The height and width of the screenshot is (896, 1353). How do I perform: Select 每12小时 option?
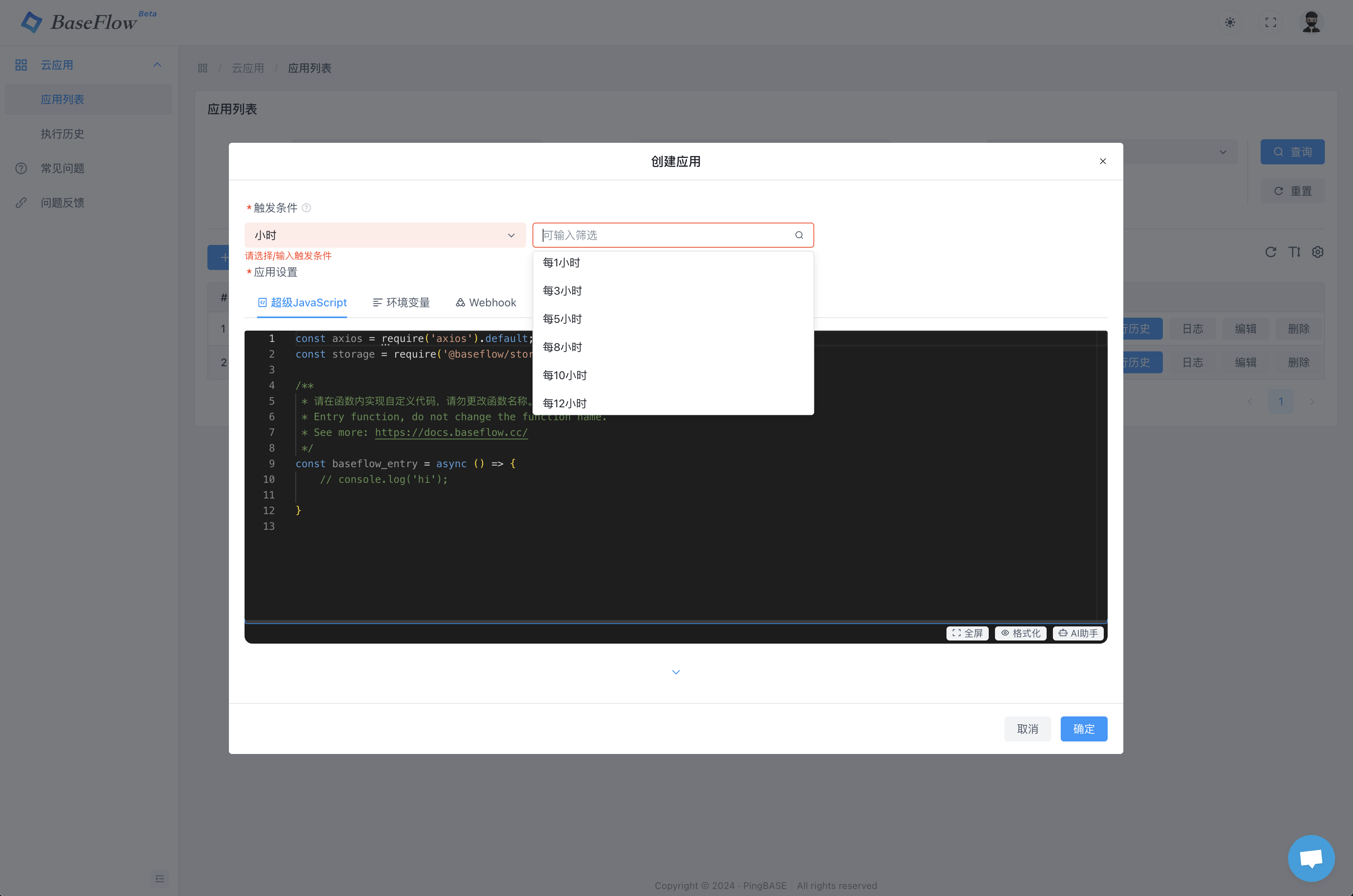pyautogui.click(x=673, y=403)
